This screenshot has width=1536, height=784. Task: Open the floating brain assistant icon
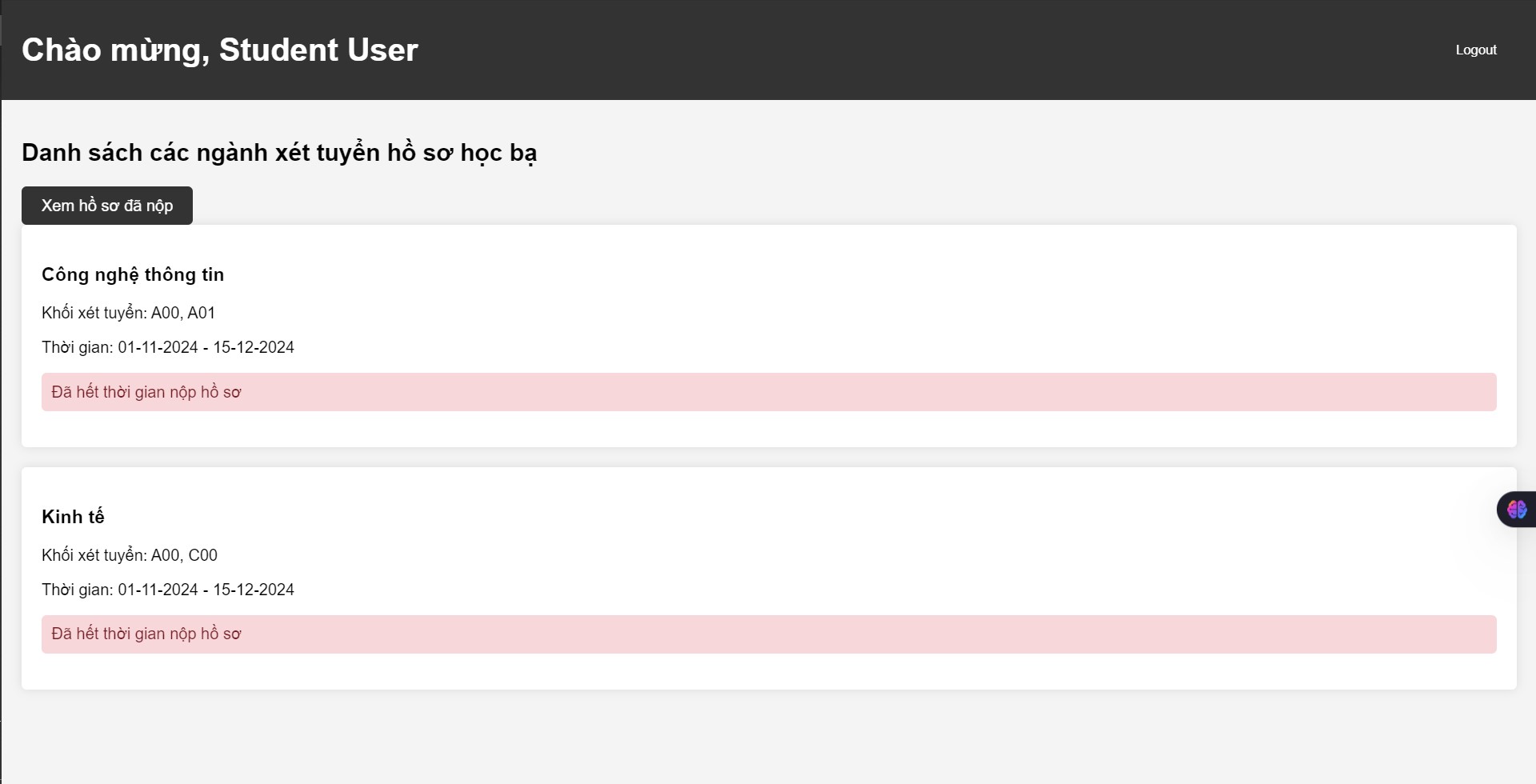click(1517, 510)
